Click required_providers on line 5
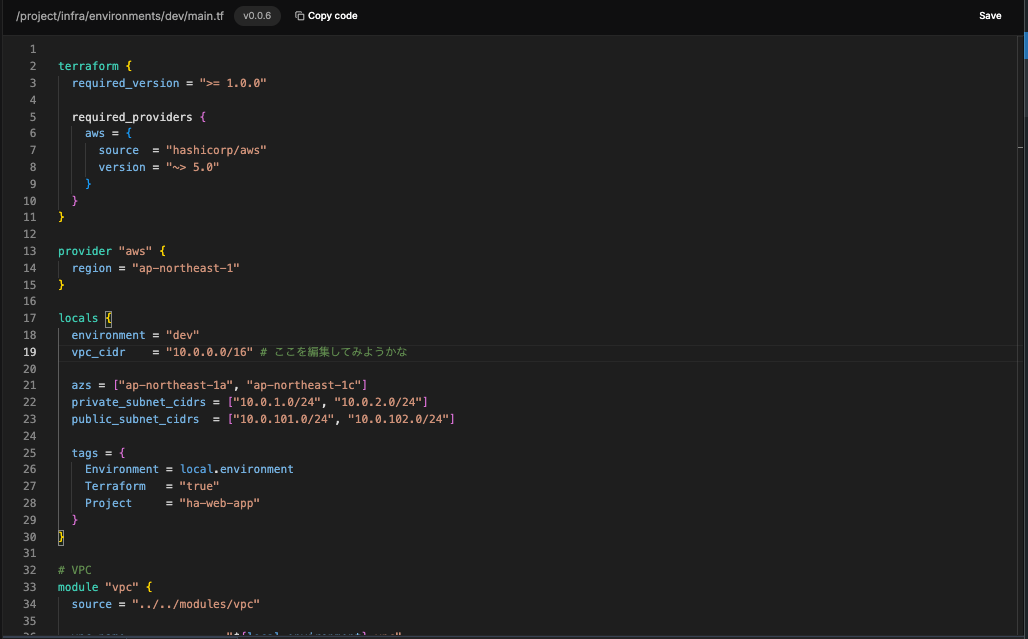The height and width of the screenshot is (639, 1028). (x=132, y=117)
